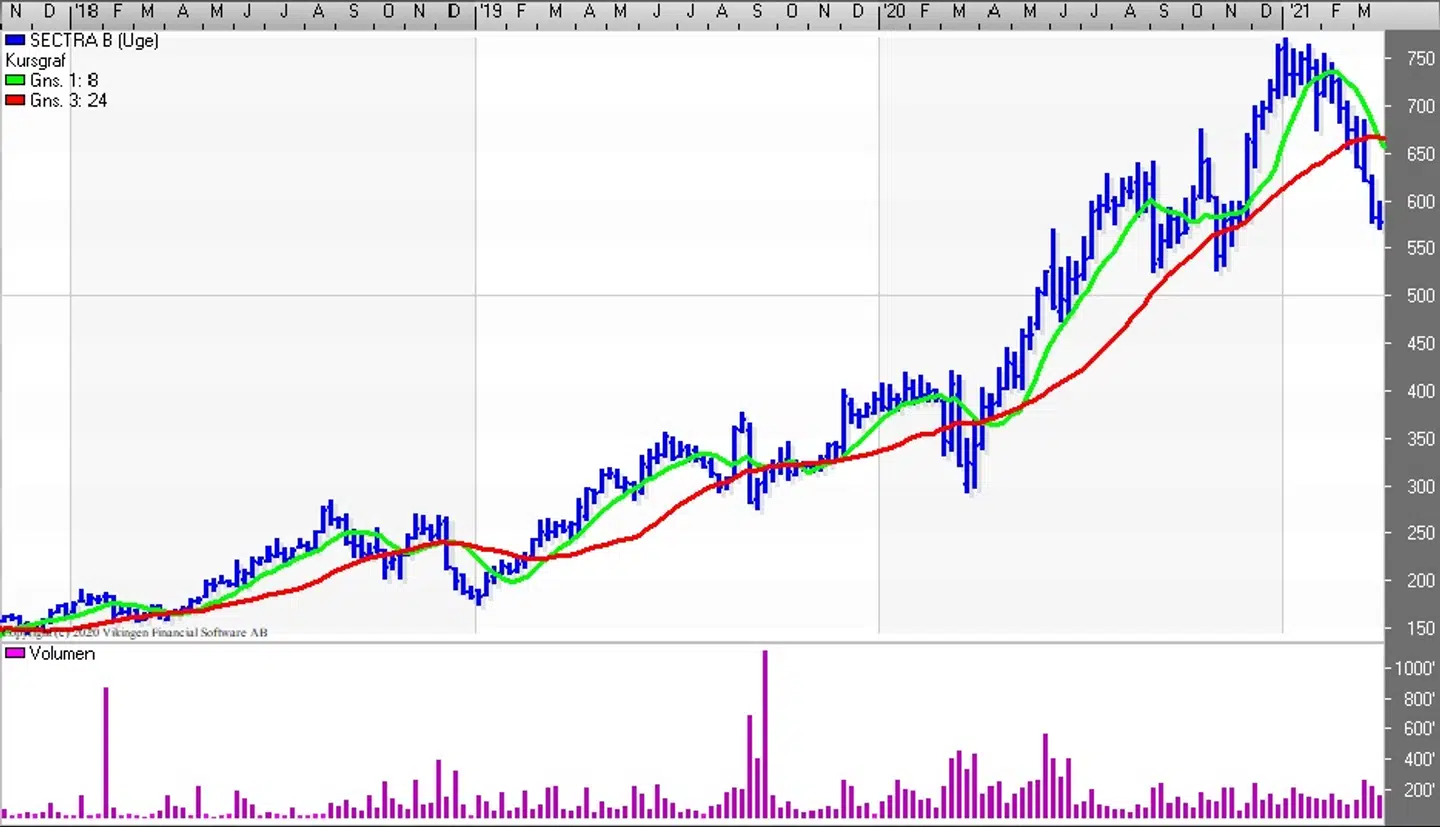Click the magenta Volumen legend swatch
This screenshot has width=1440, height=827.
tap(15, 654)
